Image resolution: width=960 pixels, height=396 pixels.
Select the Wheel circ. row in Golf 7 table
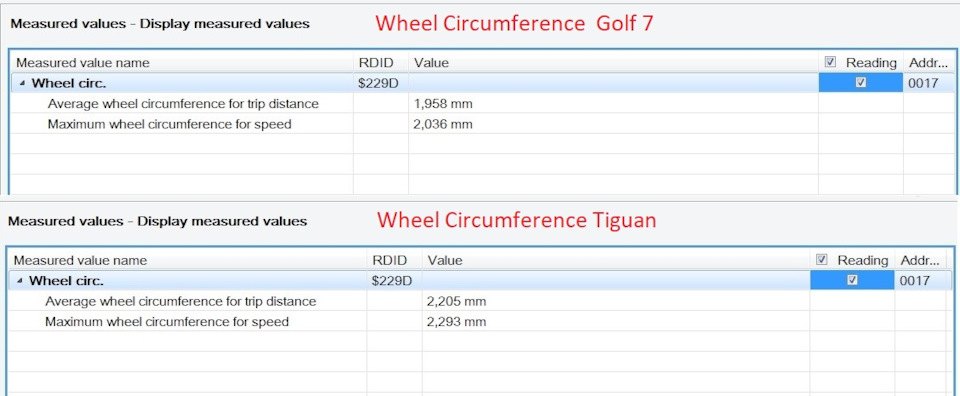coord(482,83)
